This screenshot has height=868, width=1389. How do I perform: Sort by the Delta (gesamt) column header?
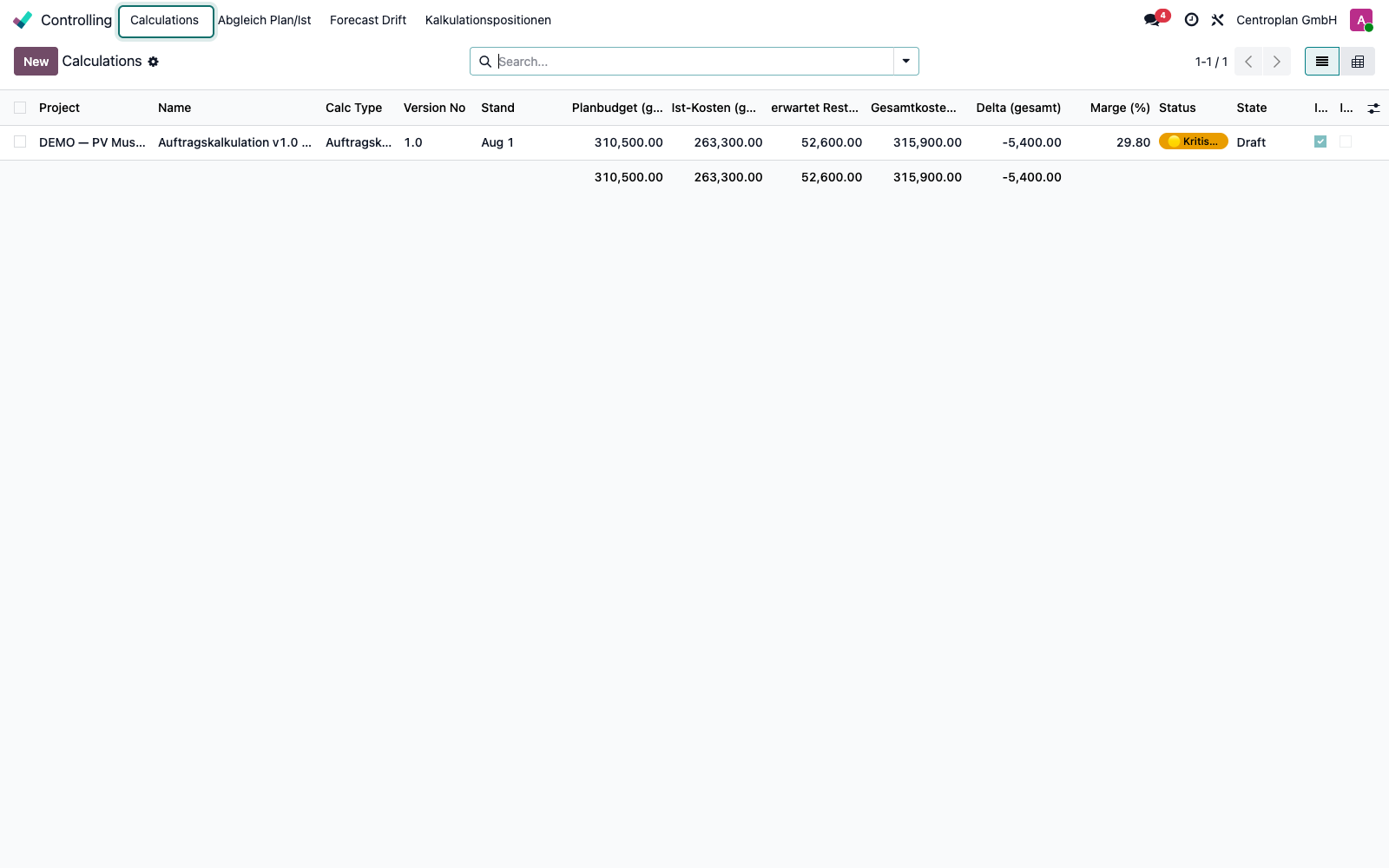(x=1018, y=108)
